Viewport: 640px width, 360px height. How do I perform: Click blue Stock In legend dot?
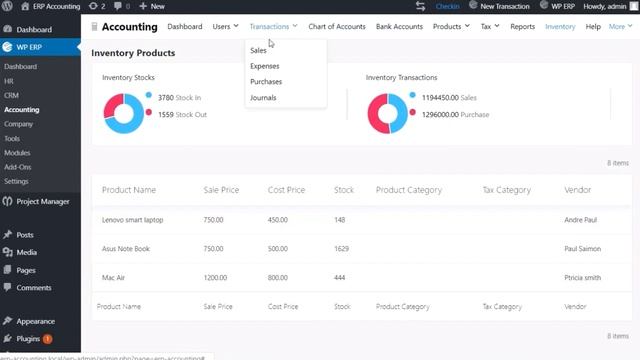149,95
